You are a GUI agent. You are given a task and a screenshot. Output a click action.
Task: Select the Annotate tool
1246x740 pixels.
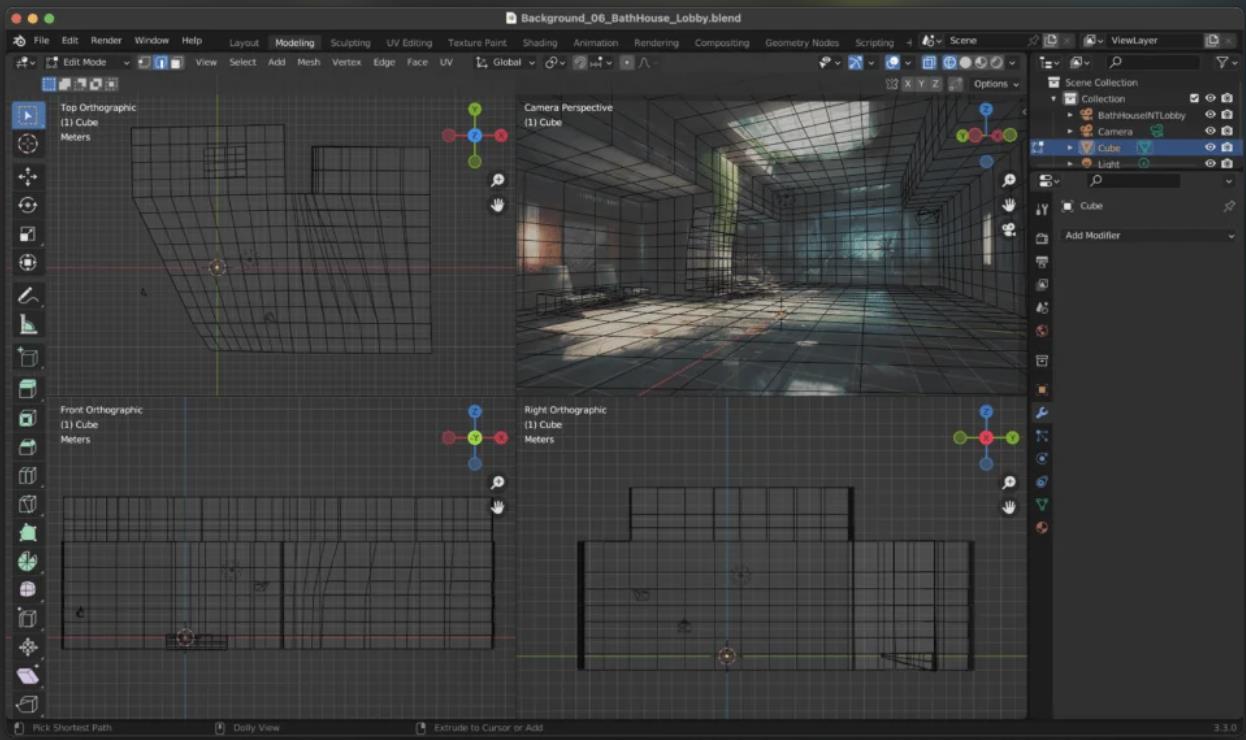28,296
